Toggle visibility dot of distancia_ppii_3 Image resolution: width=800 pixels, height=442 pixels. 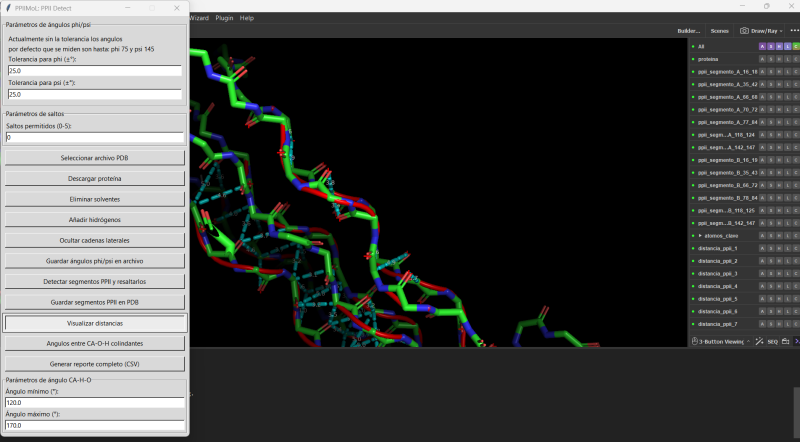692,273
